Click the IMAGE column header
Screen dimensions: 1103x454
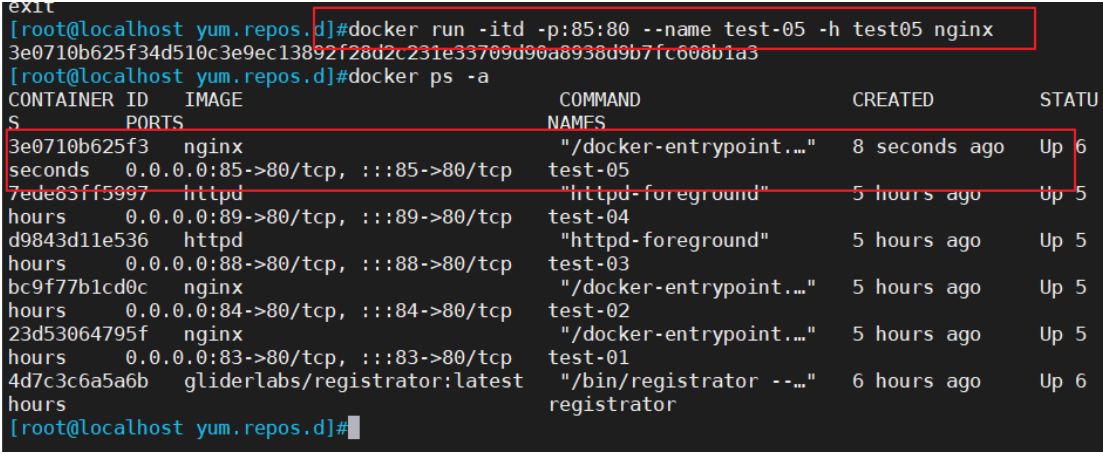(x=213, y=100)
